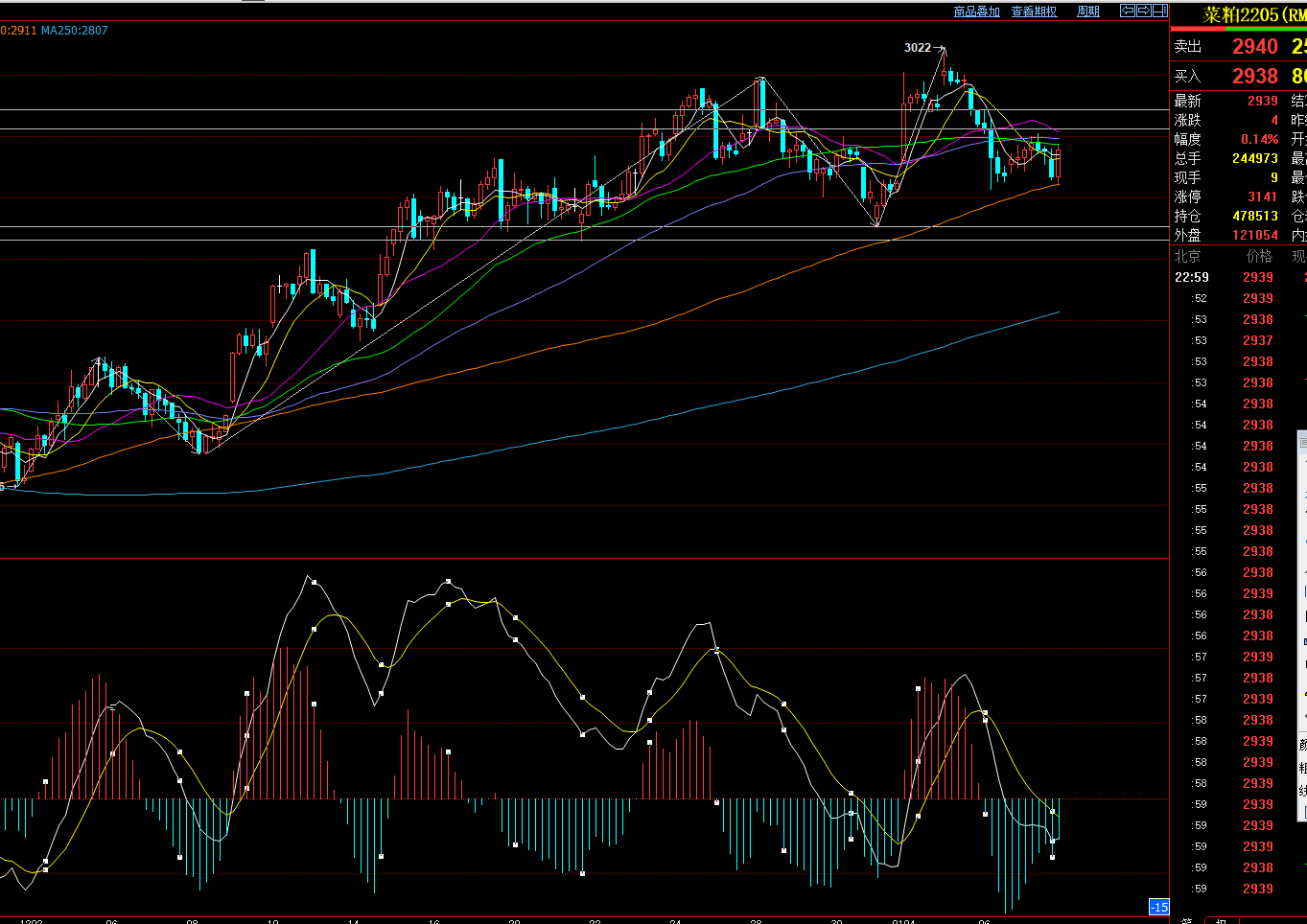Click the MA250:2807 indicator label
This screenshot has width=1307, height=924.
coord(74,31)
